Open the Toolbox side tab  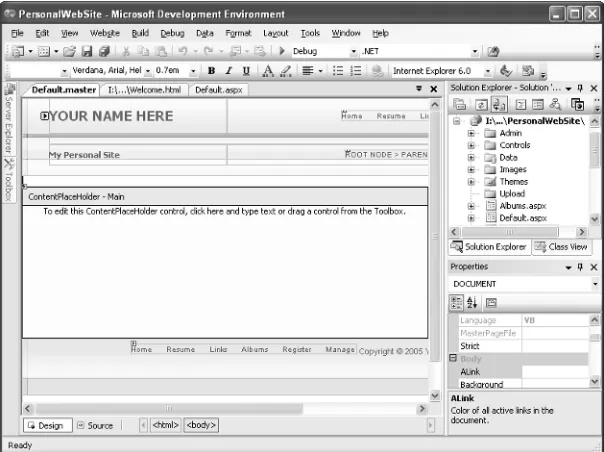click(x=9, y=180)
